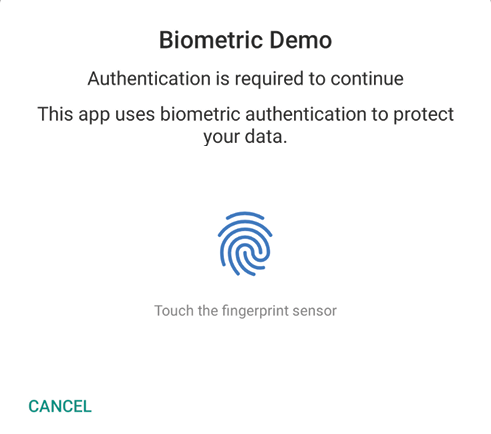Click the teal CANCEL text button
The image size is (491, 434).
pyautogui.click(x=60, y=406)
